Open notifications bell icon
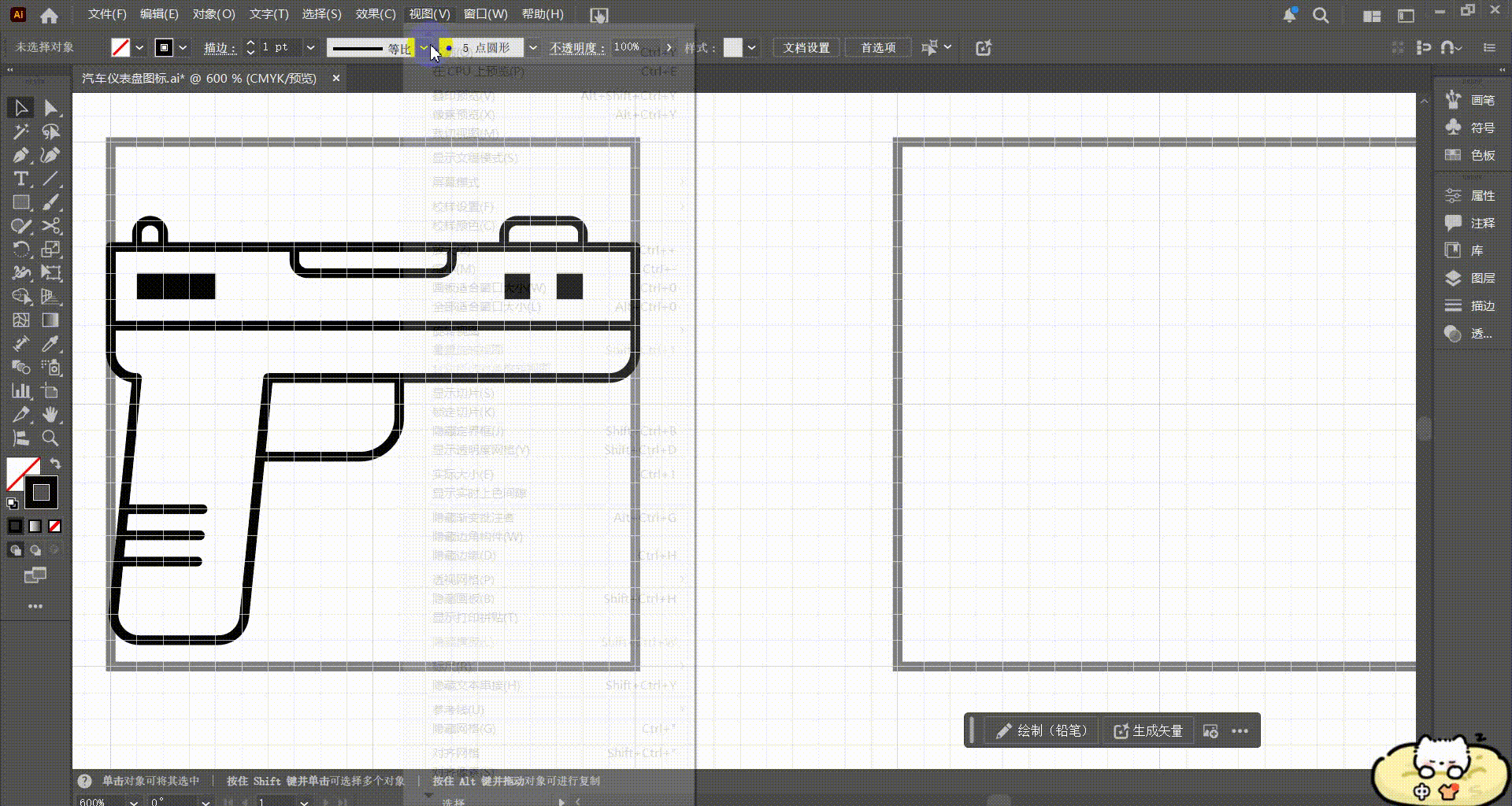The height and width of the screenshot is (806, 1512). coord(1289,15)
